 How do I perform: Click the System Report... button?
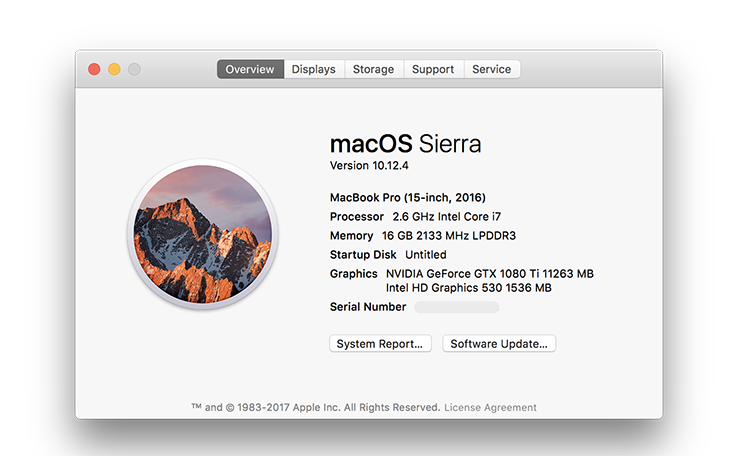380,343
